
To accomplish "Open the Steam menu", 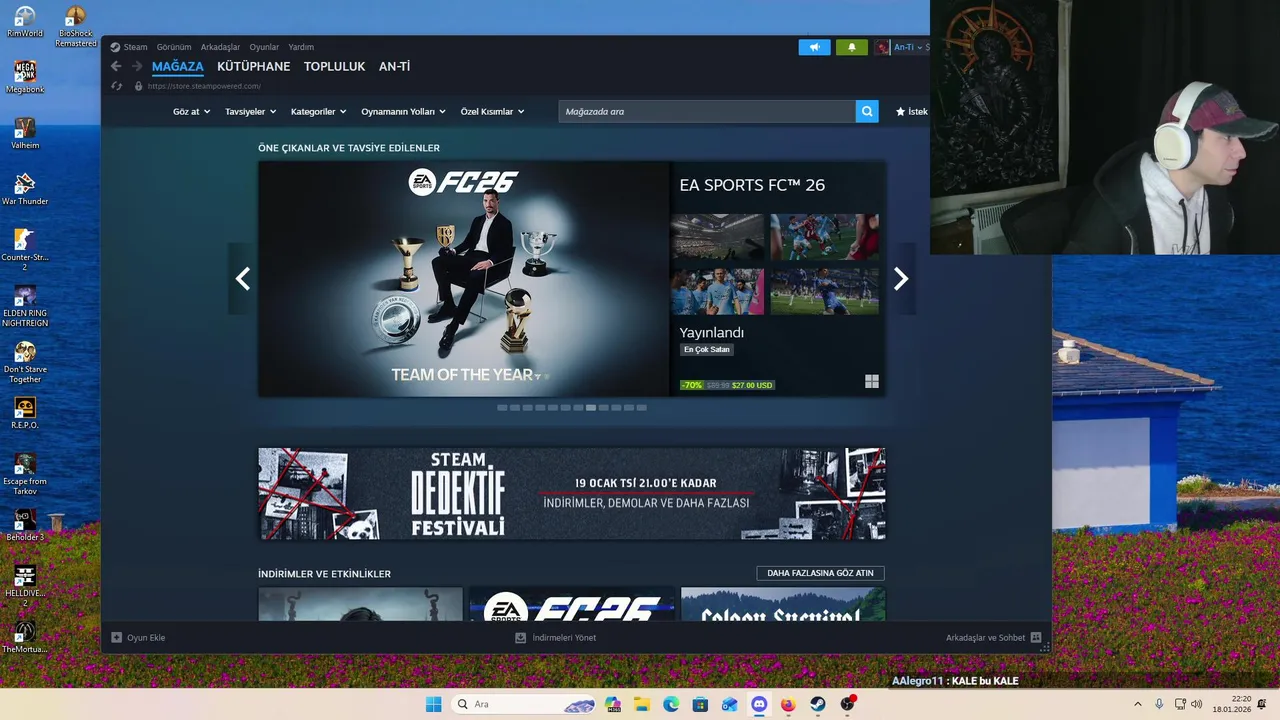I will (135, 47).
